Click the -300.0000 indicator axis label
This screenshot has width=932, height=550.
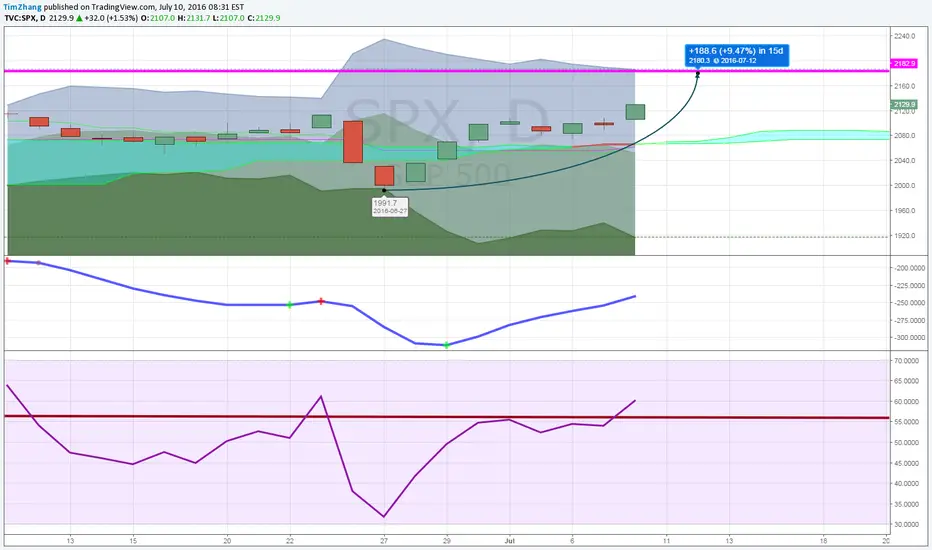(x=909, y=337)
